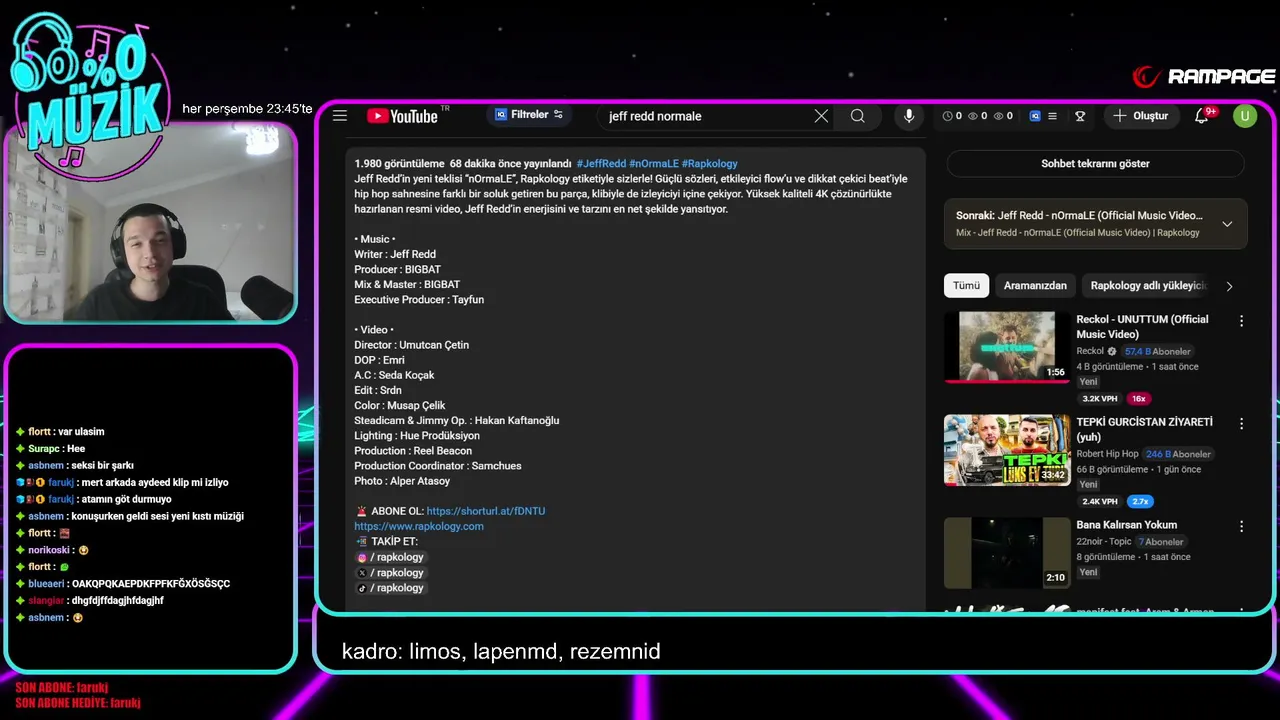Click Sohbet tekrarını göster button
This screenshot has width=1280, height=720.
pyautogui.click(x=1095, y=163)
